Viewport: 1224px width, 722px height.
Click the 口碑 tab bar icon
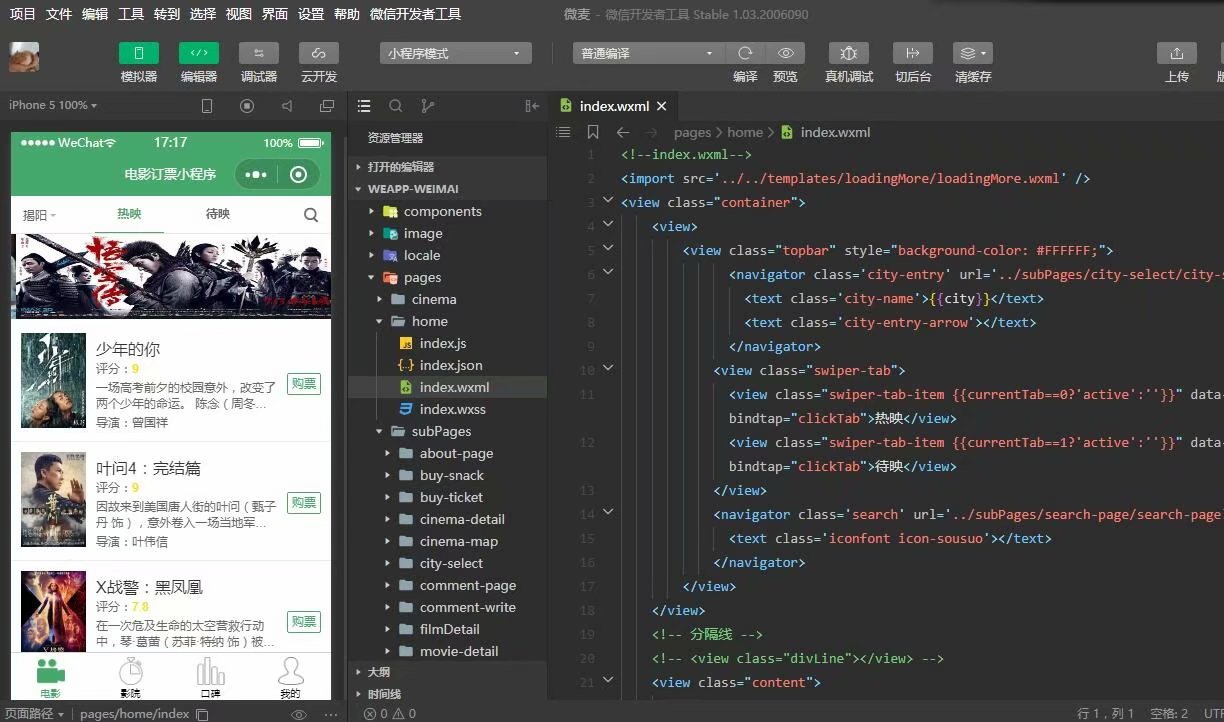click(x=210, y=678)
